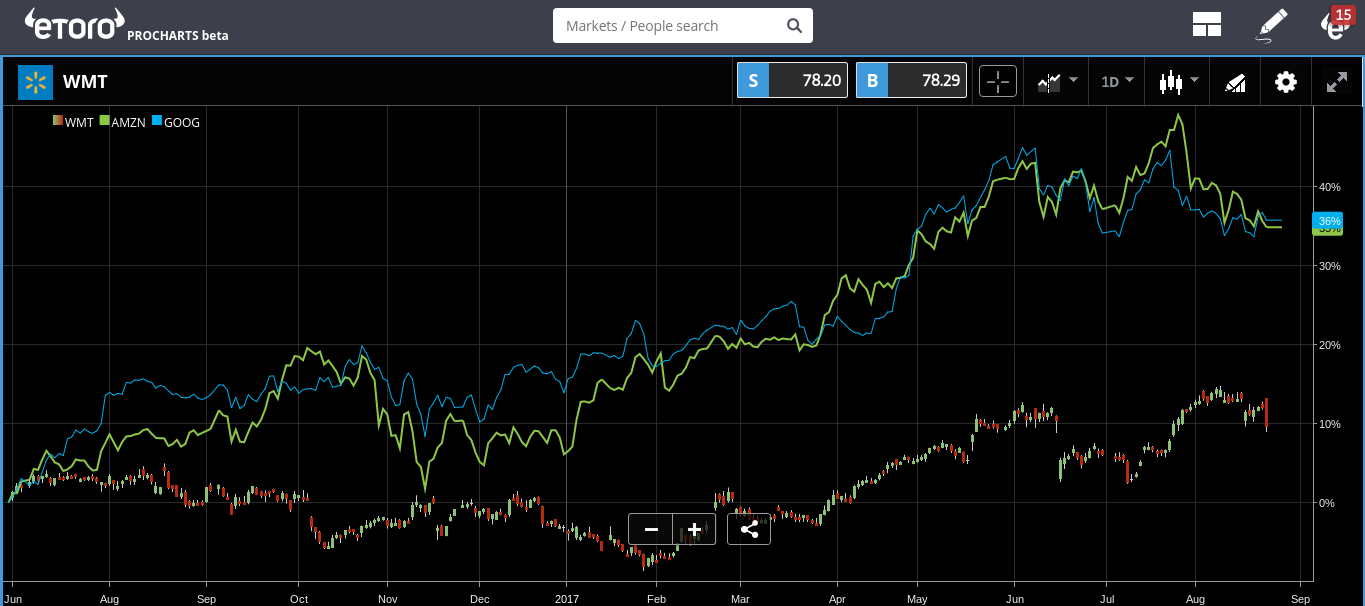Open the drawing tools and indicators icon
The width and height of the screenshot is (1365, 606).
1235,82
